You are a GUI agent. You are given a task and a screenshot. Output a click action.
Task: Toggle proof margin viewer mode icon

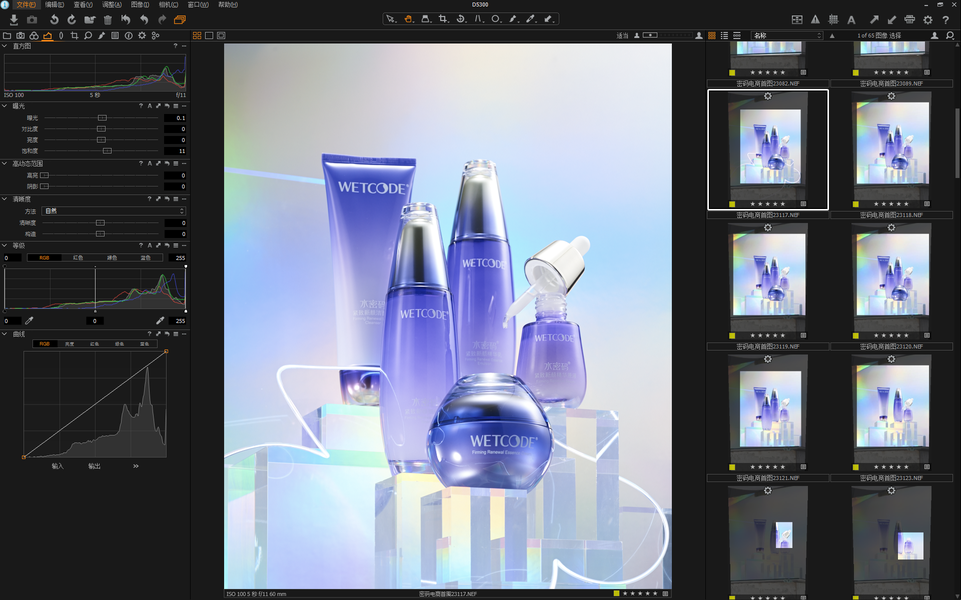coord(221,36)
